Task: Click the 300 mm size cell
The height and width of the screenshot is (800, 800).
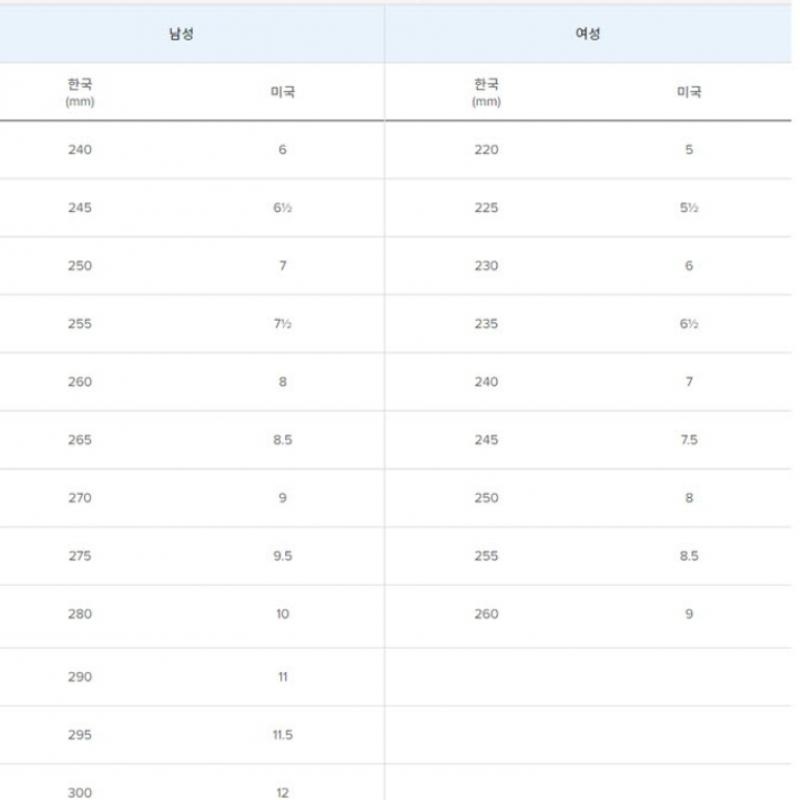Action: (80, 792)
